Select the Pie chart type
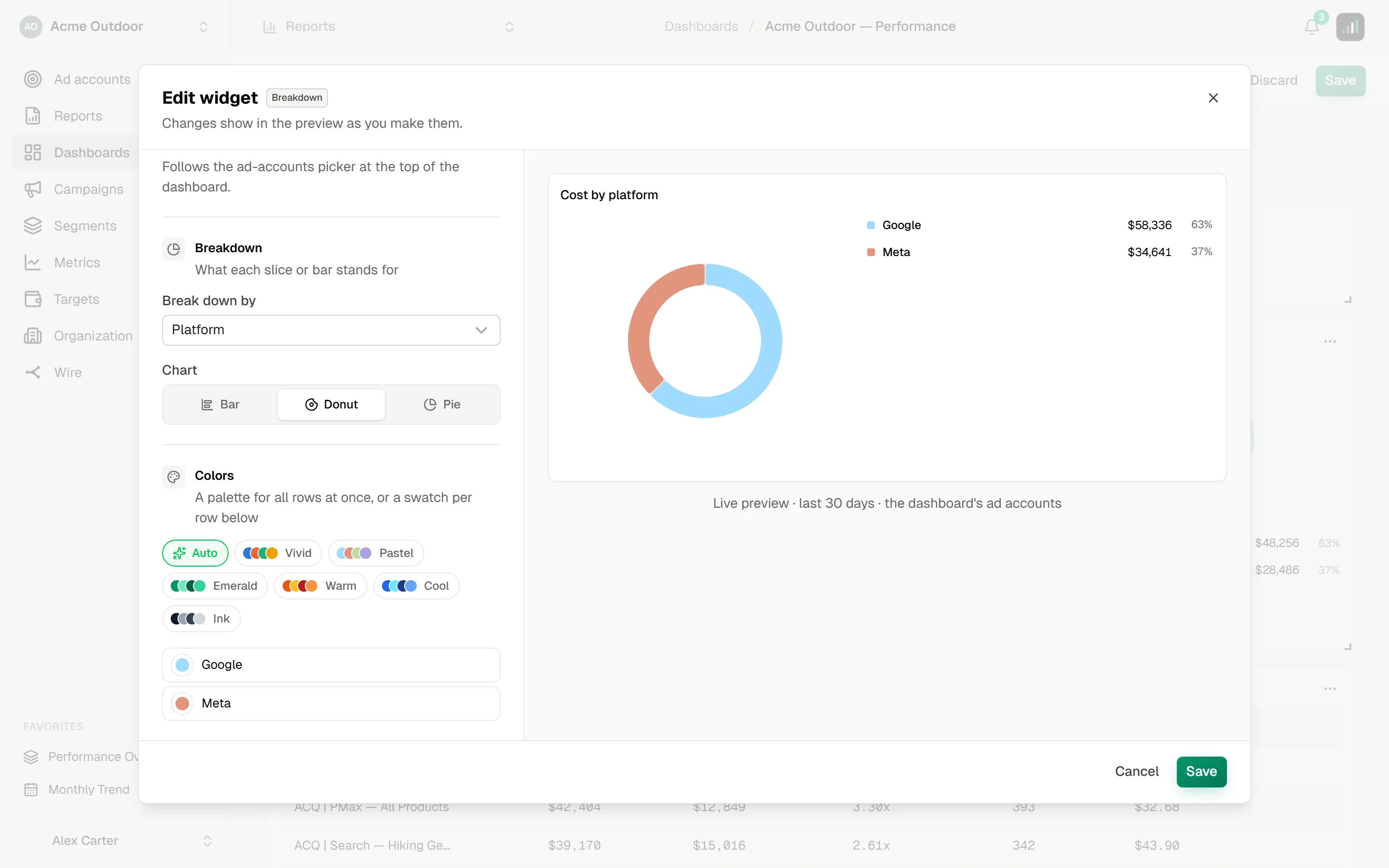The image size is (1389, 868). [x=442, y=405]
